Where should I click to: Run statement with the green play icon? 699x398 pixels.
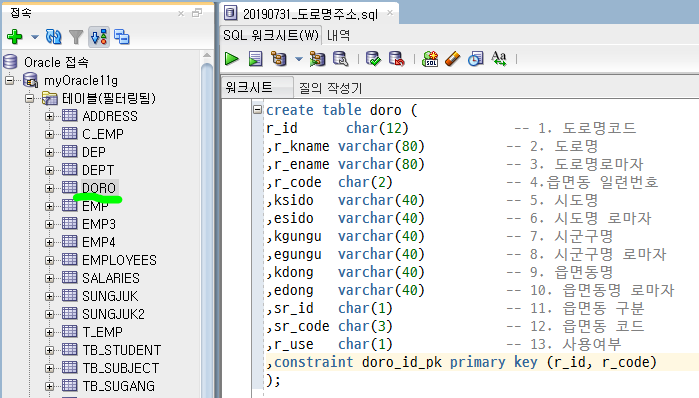[232, 59]
